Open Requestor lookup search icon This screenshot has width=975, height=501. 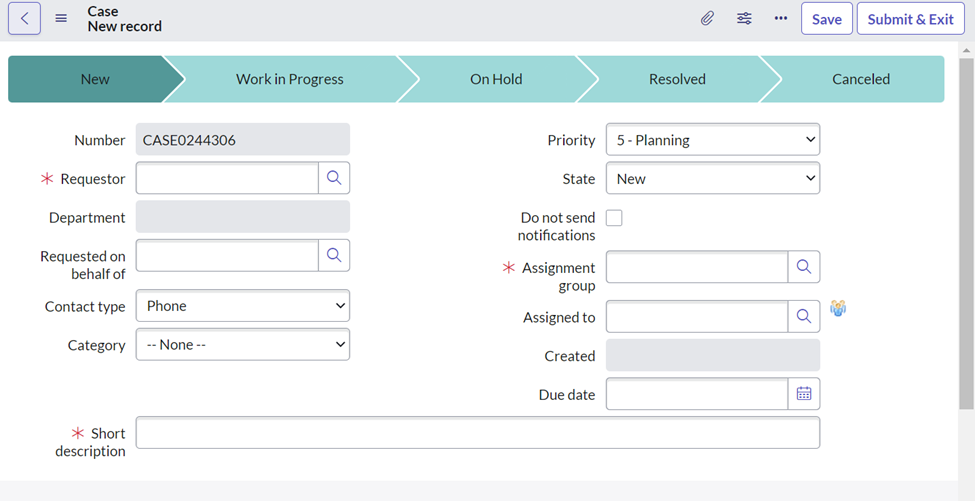click(x=334, y=178)
